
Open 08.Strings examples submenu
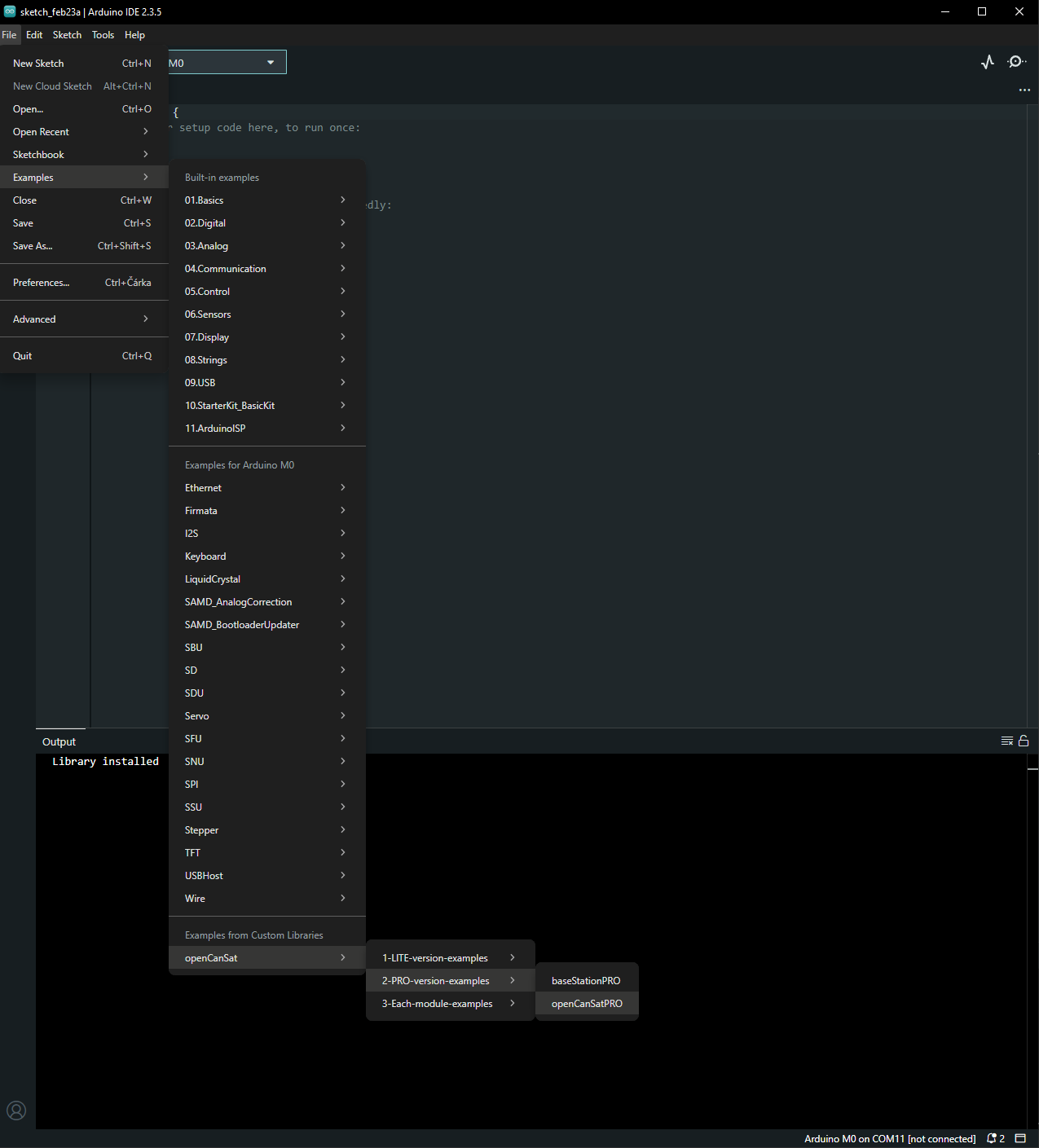tap(267, 360)
